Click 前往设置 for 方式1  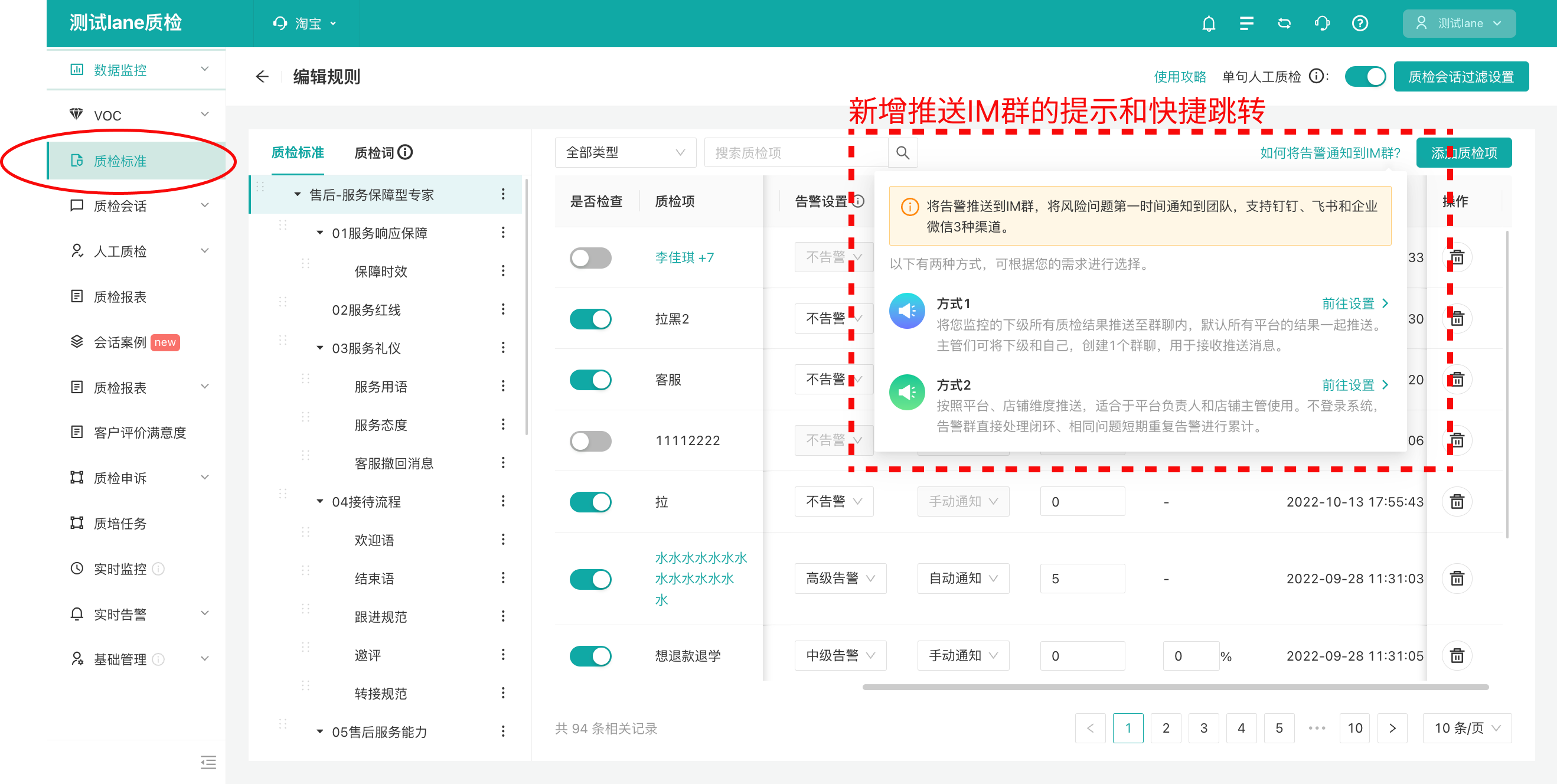click(1355, 303)
